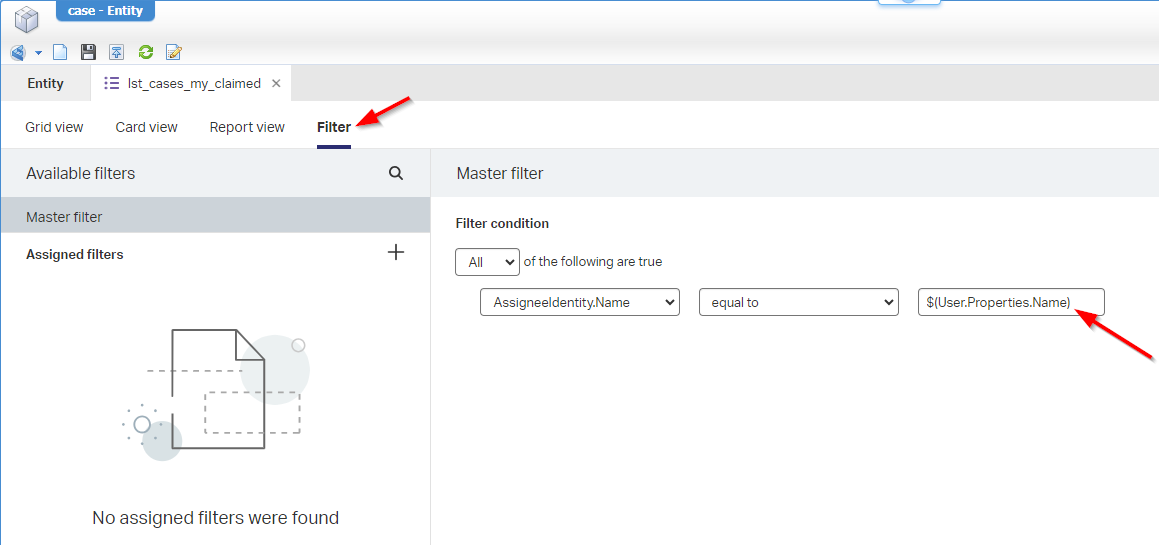This screenshot has width=1159, height=545.
Task: Click the publish upload arrow icon
Action: [x=117, y=52]
